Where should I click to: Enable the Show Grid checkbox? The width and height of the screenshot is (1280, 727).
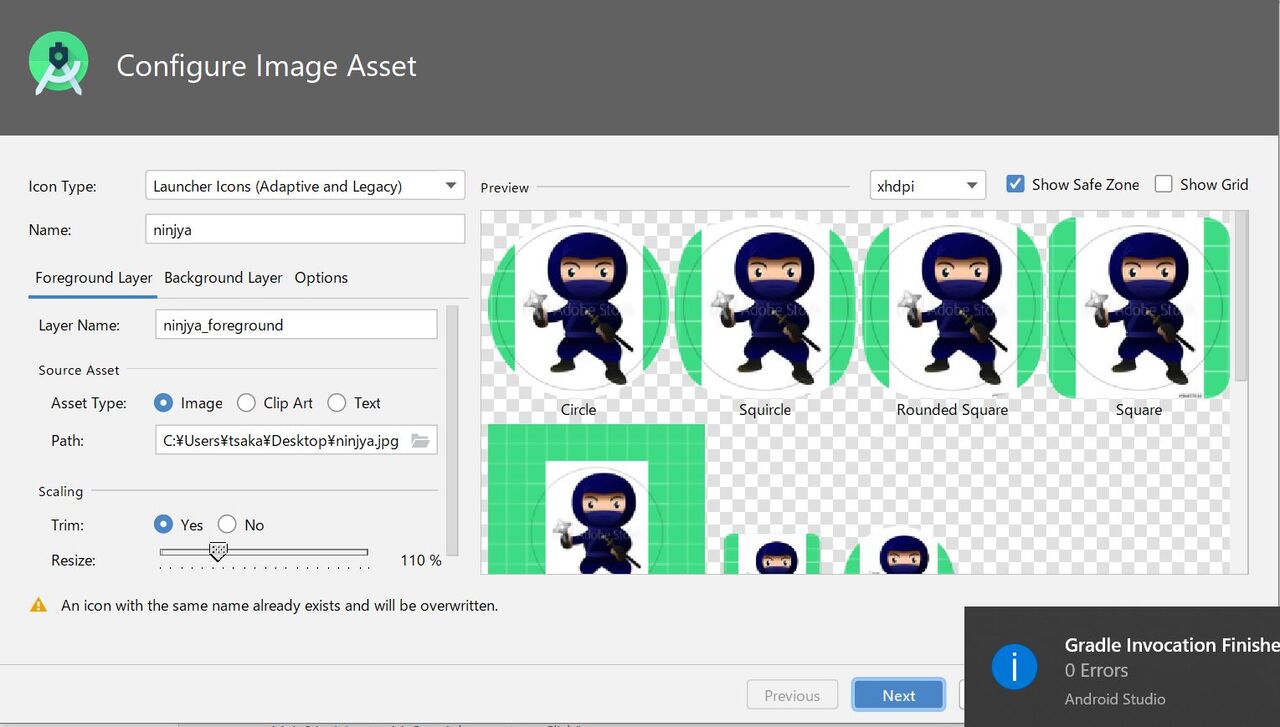(1163, 184)
